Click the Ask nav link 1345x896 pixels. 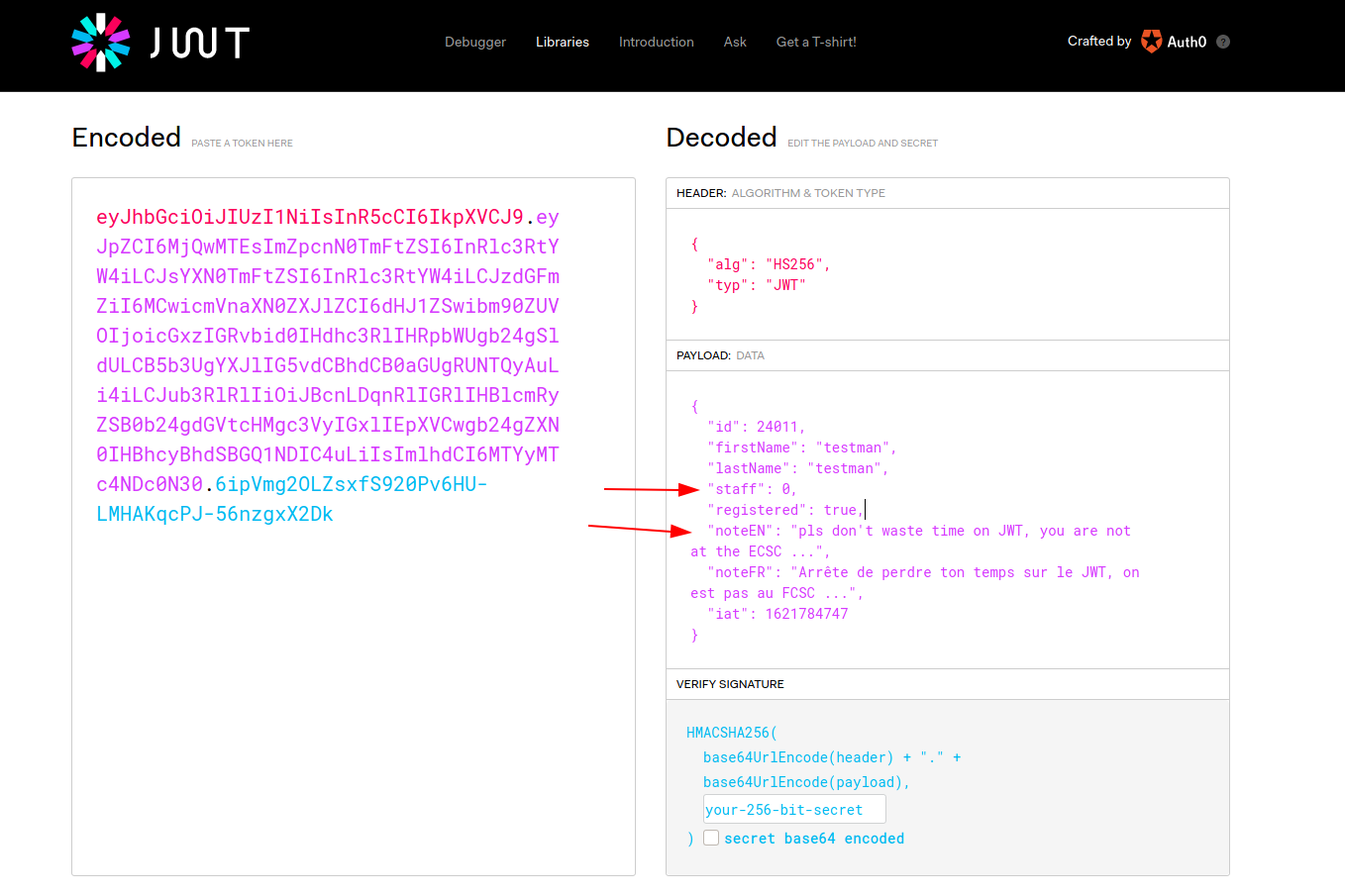735,42
